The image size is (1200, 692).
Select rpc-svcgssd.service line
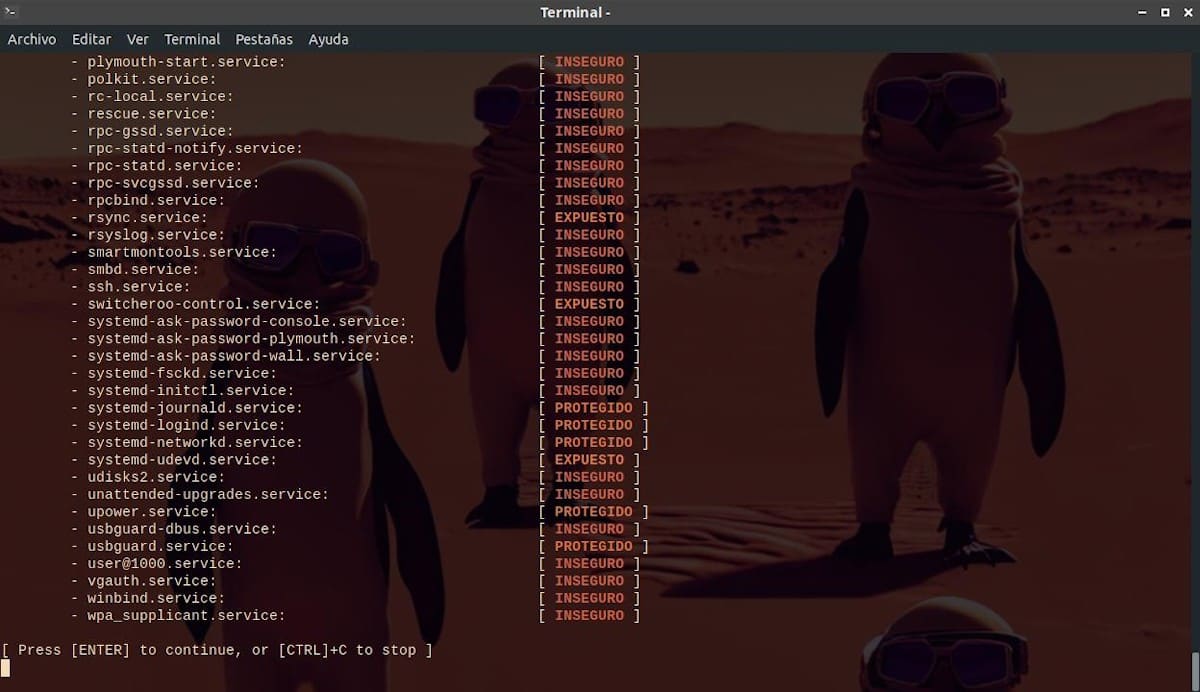pyautogui.click(x=355, y=183)
